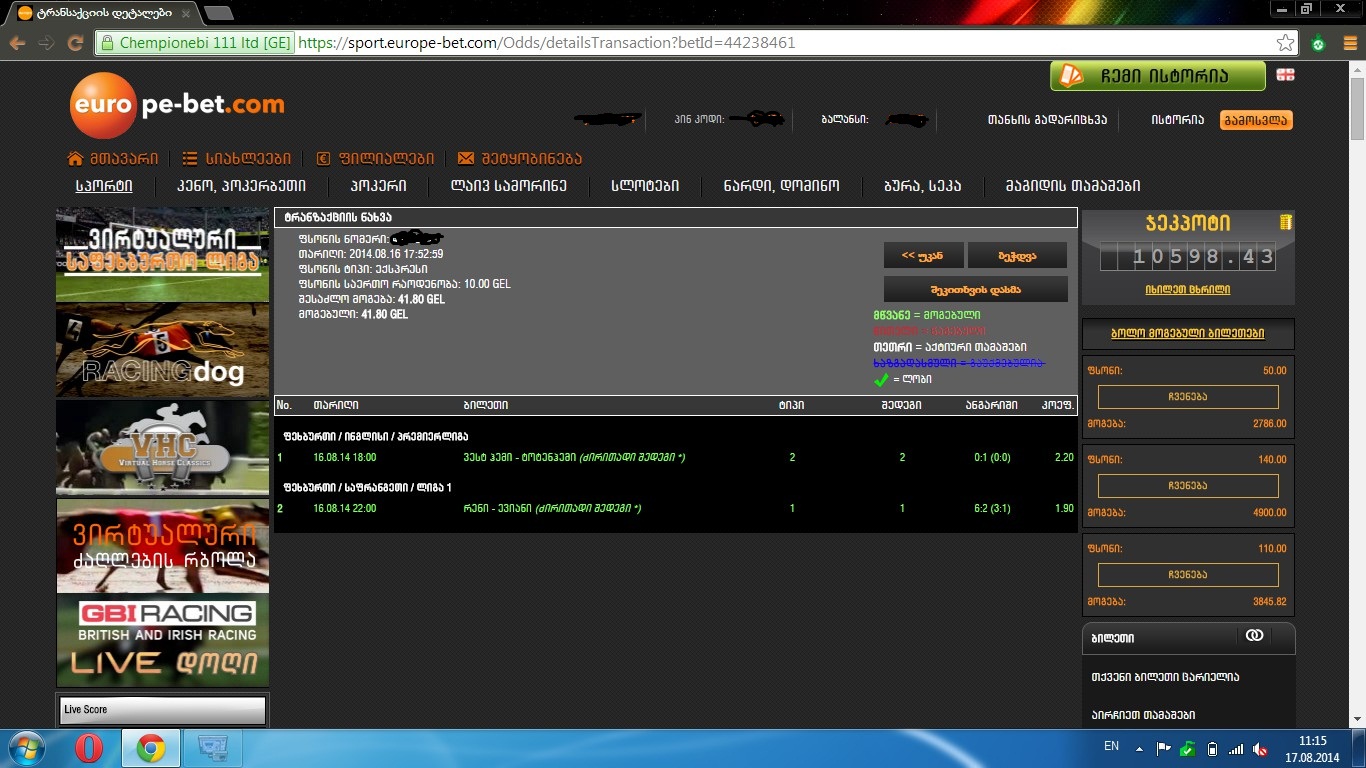The width and height of the screenshot is (1366, 768).
Task: Click the linked rings icon in ბილეთი header
Action: click(1254, 636)
